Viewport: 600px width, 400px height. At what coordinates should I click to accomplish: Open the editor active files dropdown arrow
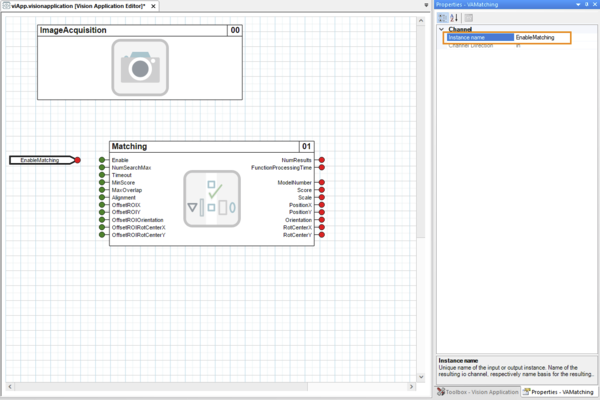click(x=426, y=5)
